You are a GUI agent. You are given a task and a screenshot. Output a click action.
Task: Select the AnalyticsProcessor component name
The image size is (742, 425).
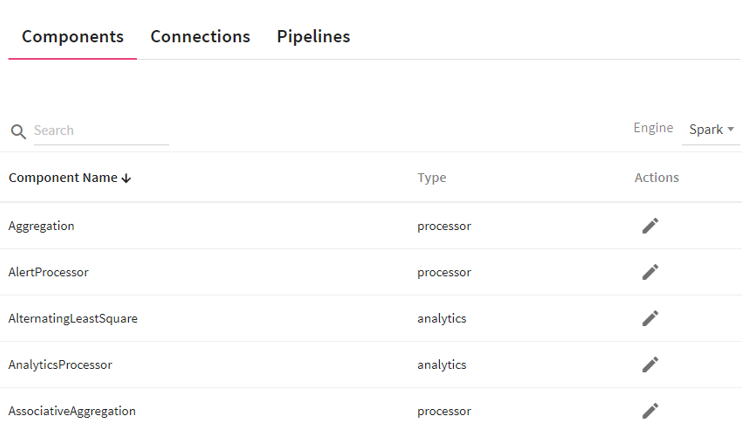(x=60, y=364)
